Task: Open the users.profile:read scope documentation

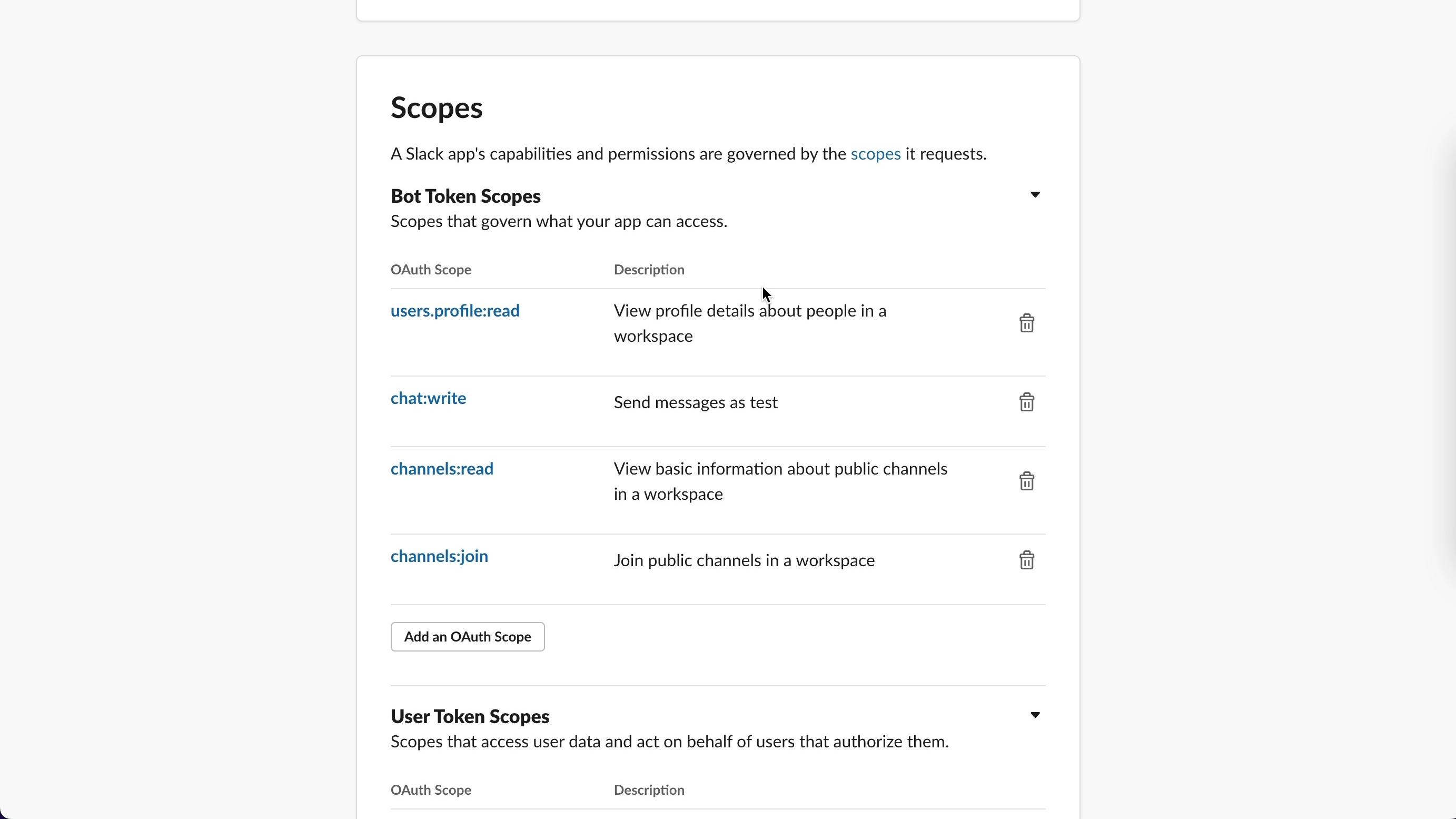Action: point(454,311)
